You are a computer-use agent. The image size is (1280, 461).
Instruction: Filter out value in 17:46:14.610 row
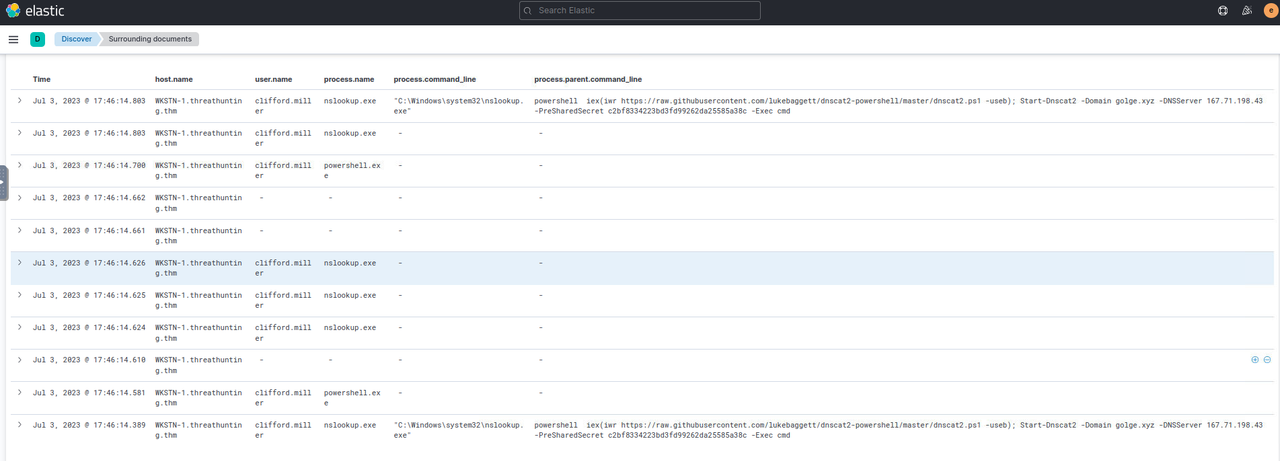tap(1267, 359)
